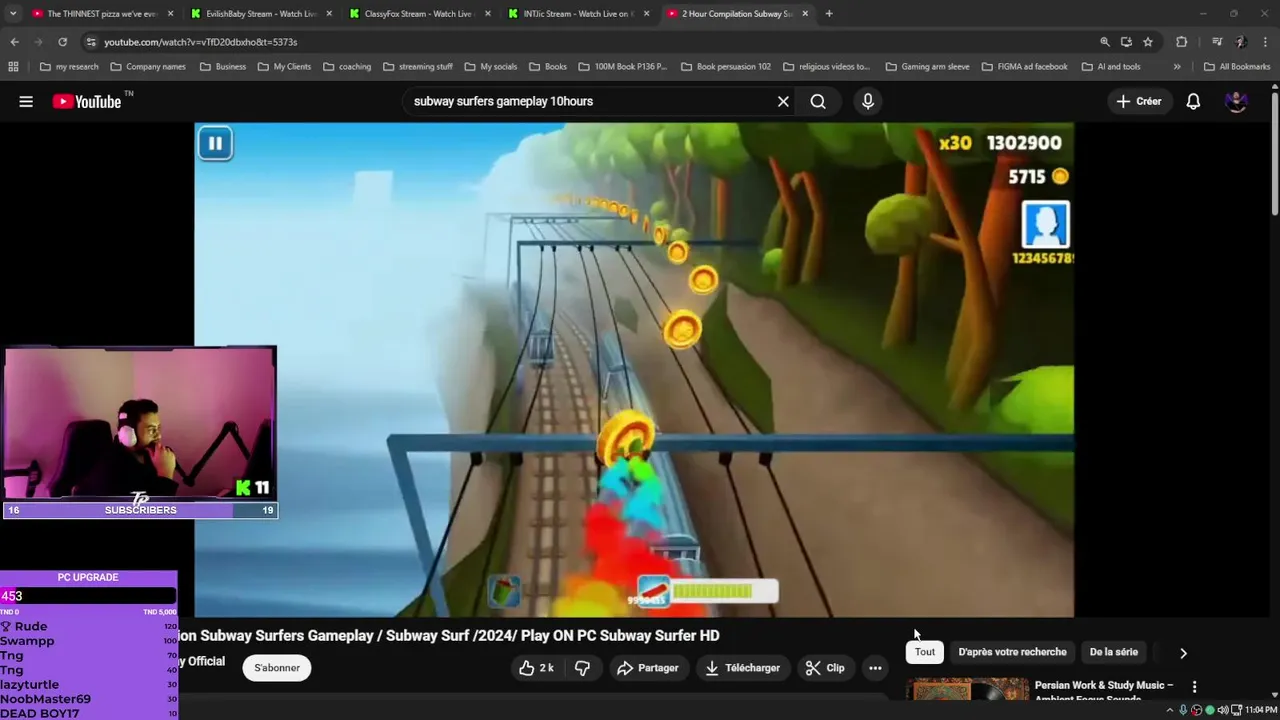
Task: Dislike the video with the thumbs-down button
Action: click(x=582, y=668)
